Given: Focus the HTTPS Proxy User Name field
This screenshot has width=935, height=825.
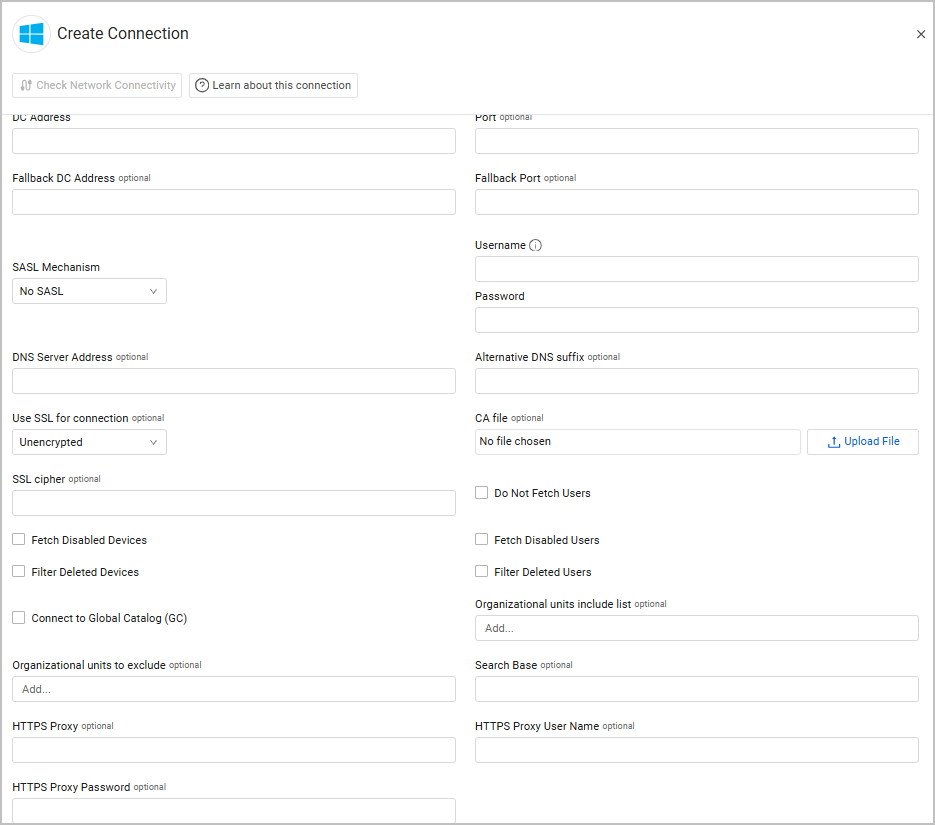Looking at the screenshot, I should click(697, 750).
